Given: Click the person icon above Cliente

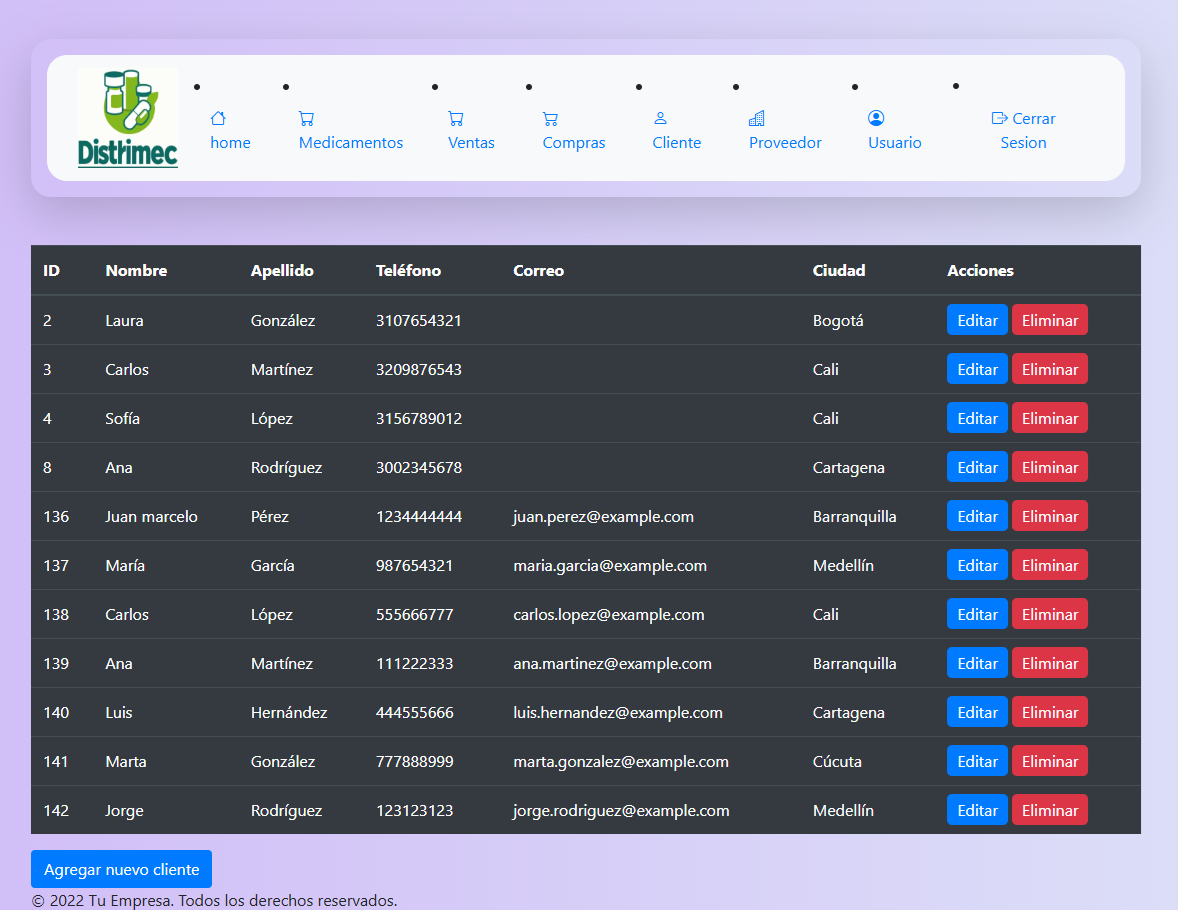Looking at the screenshot, I should [660, 118].
